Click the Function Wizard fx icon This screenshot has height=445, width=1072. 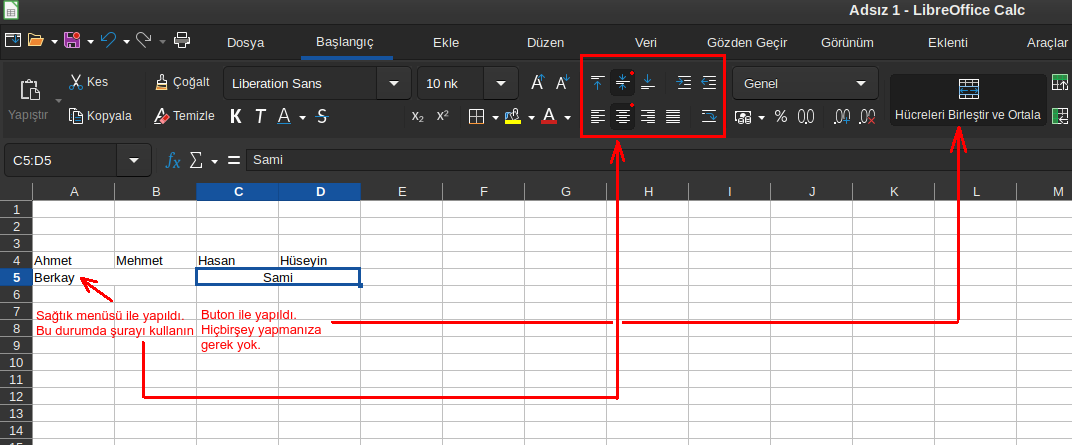coord(172,160)
